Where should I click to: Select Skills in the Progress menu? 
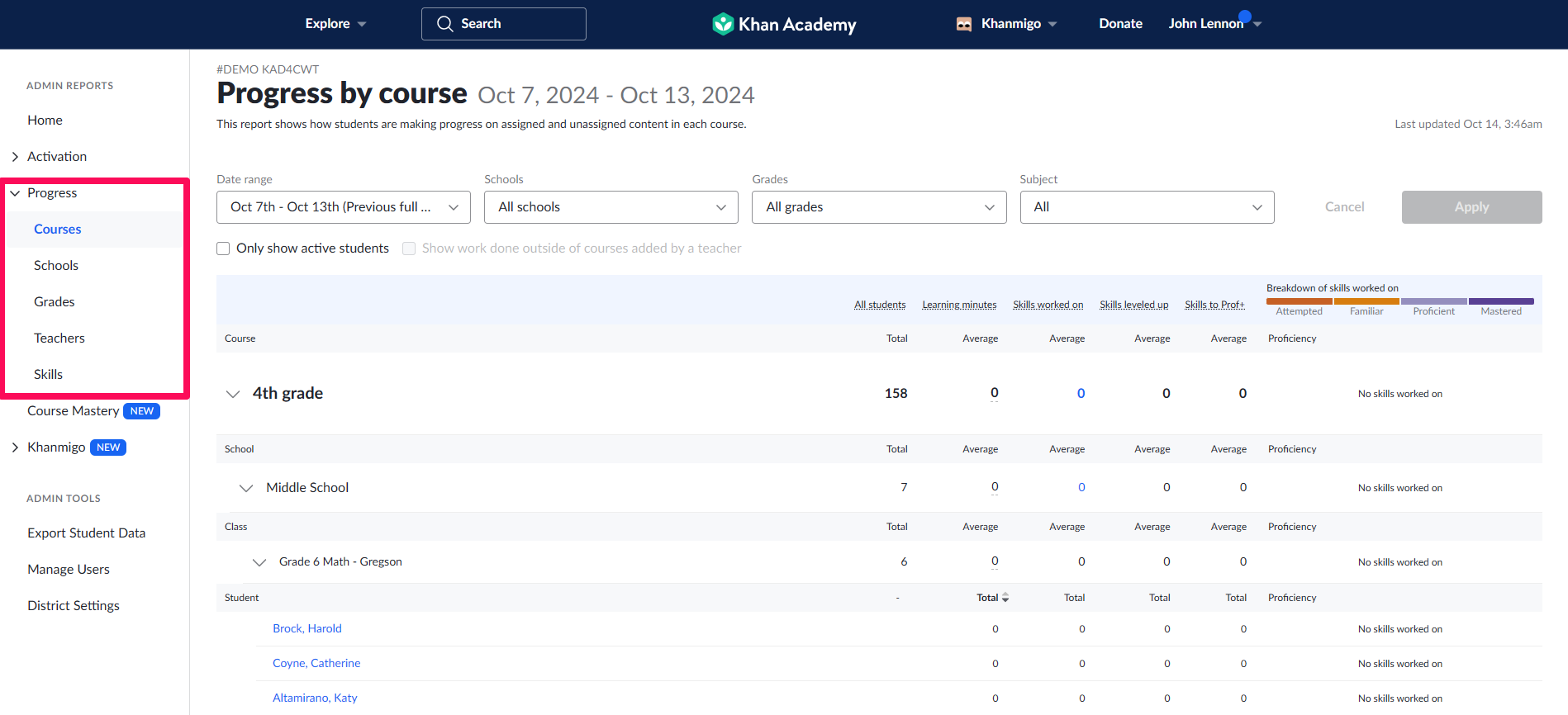pos(48,375)
